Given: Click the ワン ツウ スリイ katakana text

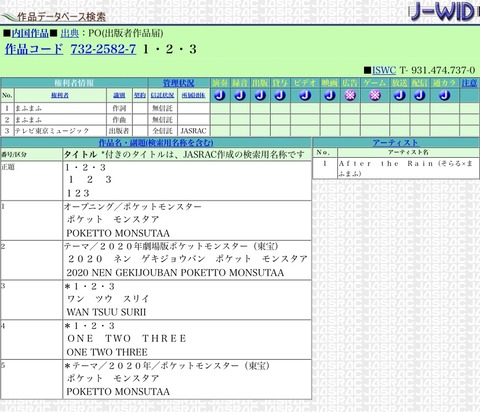Looking at the screenshot, I should 108,299.
